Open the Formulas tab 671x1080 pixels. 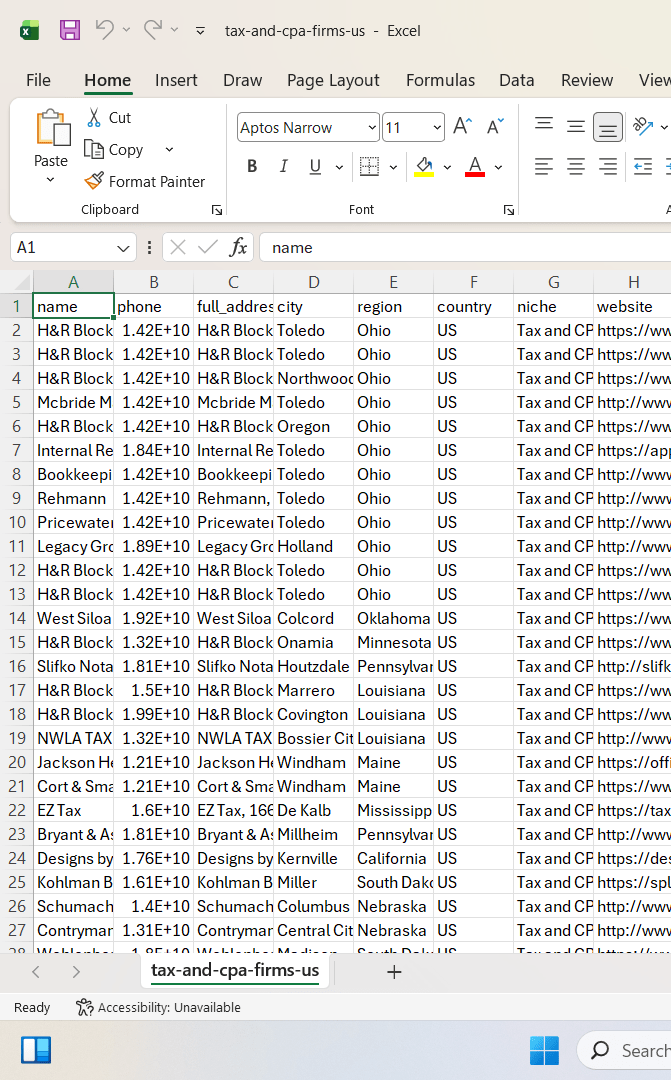[x=440, y=80]
